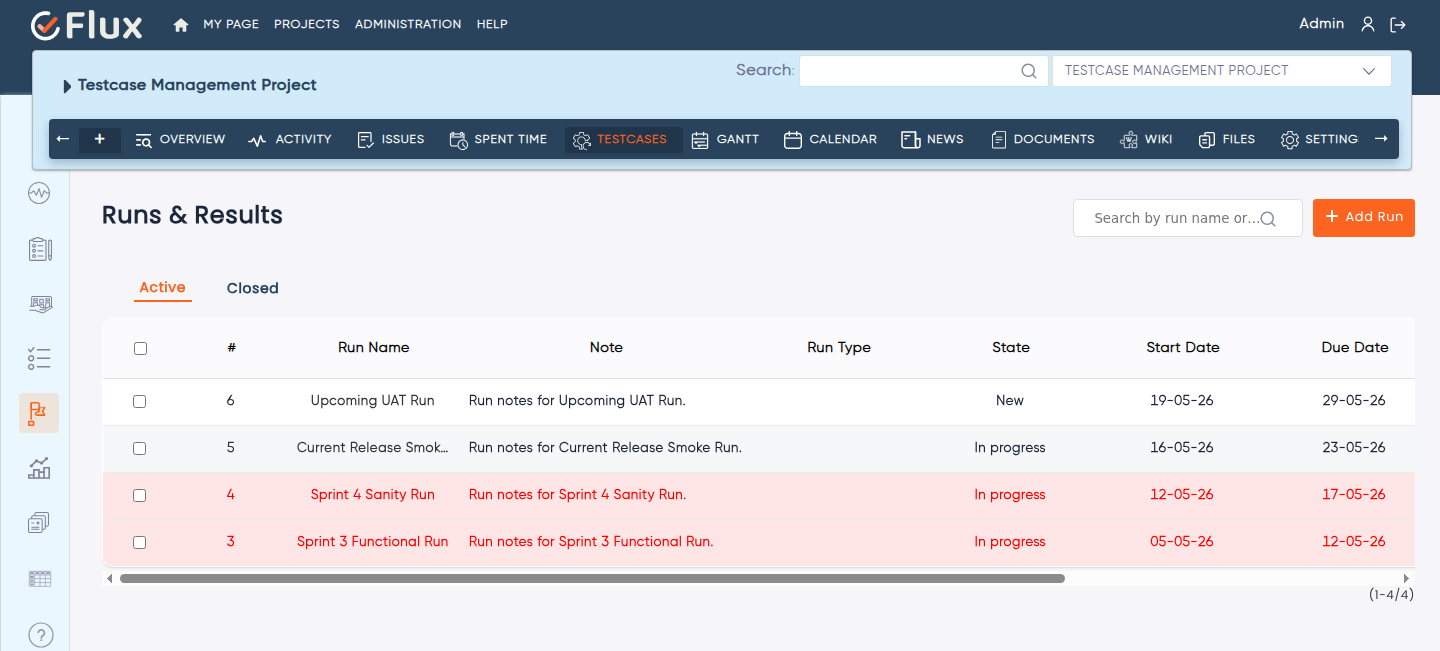The width and height of the screenshot is (1440, 651).
Task: Select the Runs flag sidebar icon
Action: coord(39,413)
